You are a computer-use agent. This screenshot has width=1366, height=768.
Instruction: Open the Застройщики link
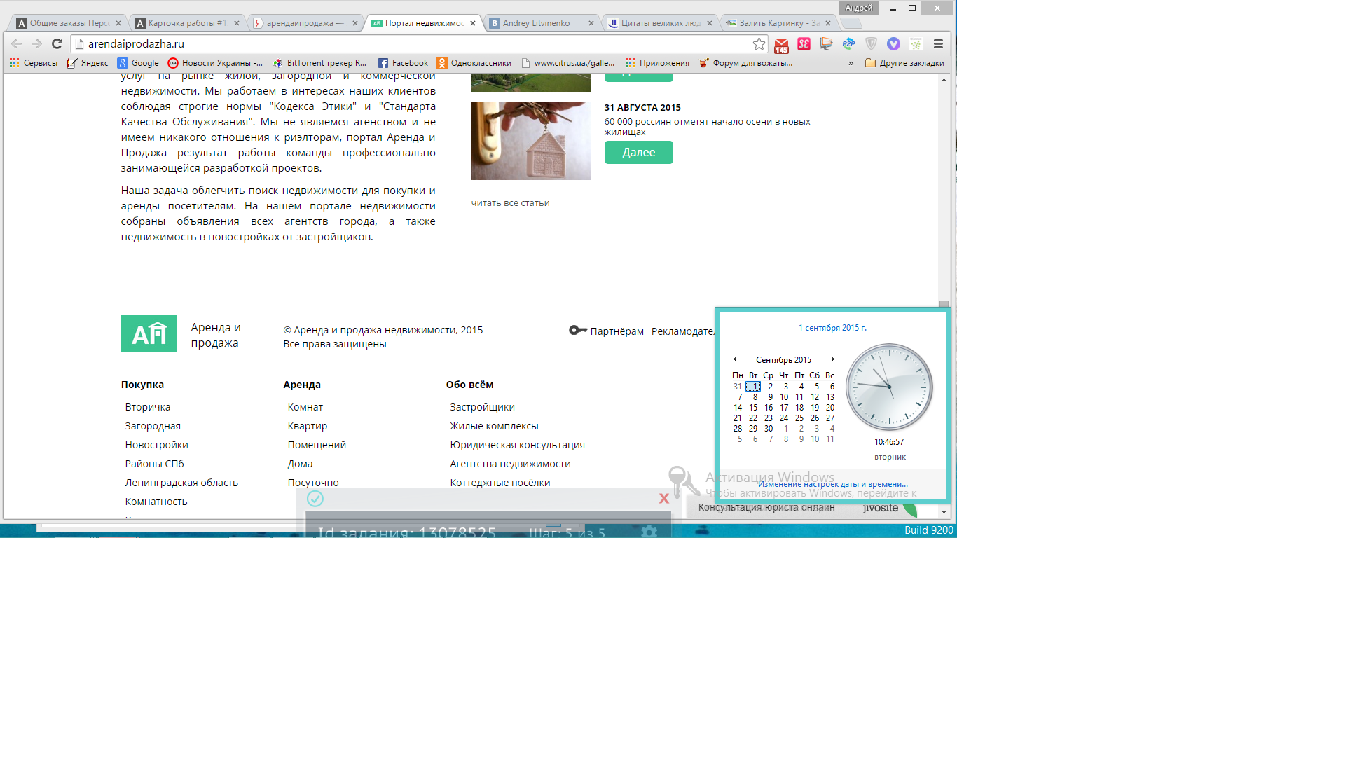click(x=482, y=407)
